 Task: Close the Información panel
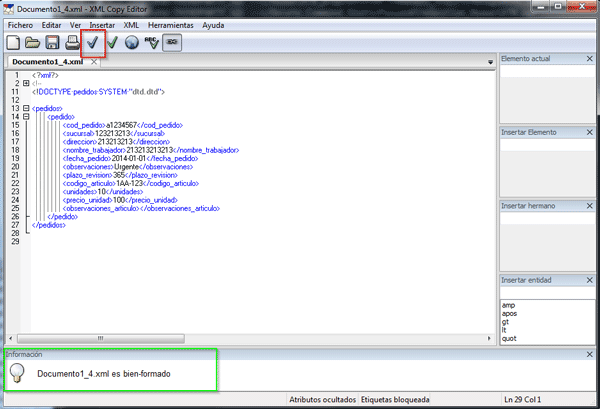click(590, 354)
